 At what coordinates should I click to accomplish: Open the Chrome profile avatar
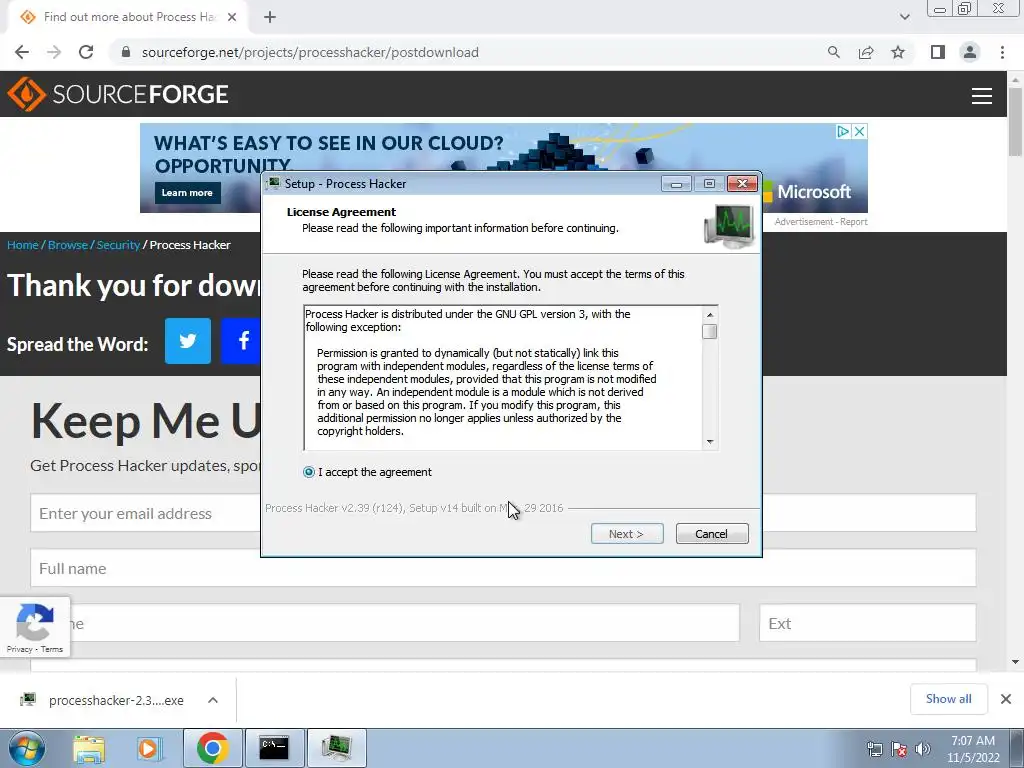970,52
